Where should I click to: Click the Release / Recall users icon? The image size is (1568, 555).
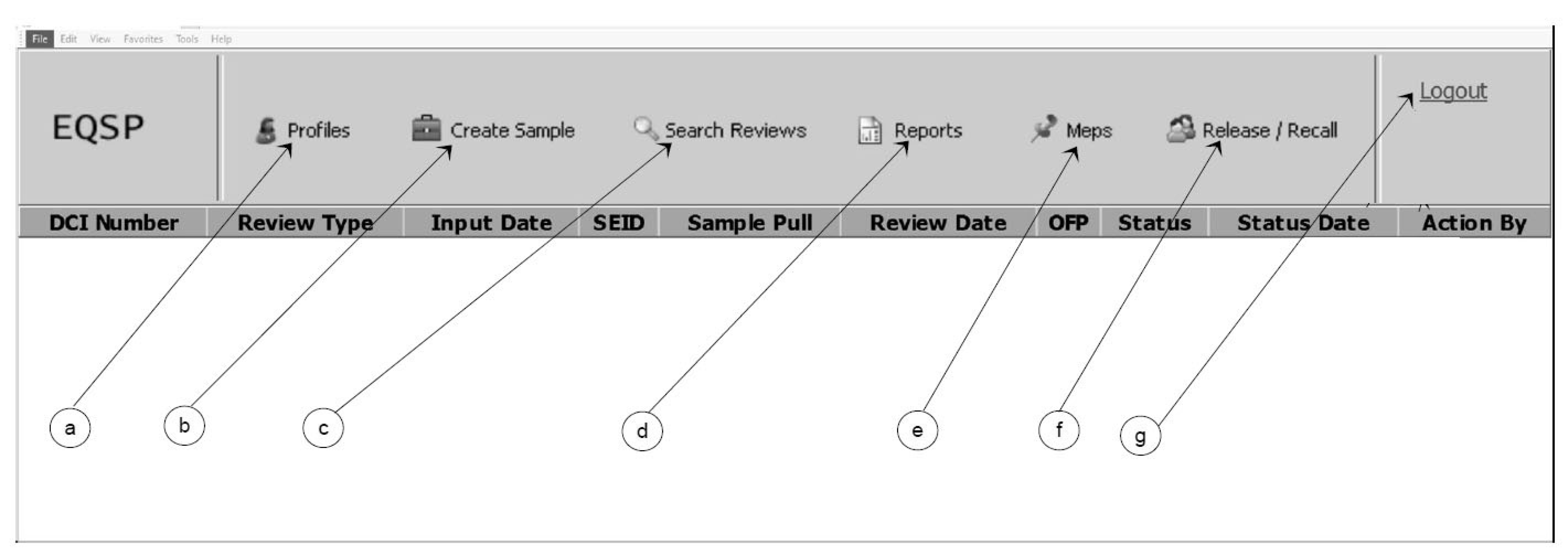coord(1180,129)
